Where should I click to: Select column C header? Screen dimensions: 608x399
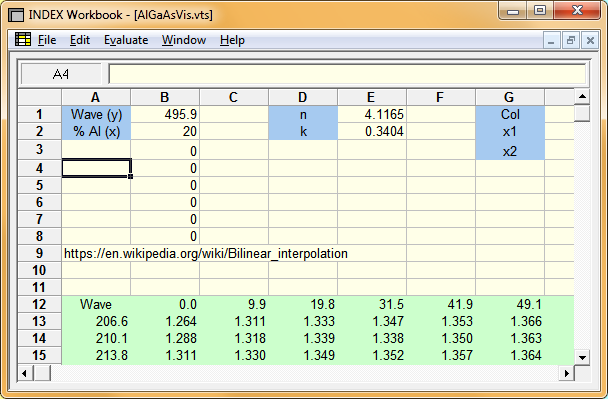pos(234,97)
